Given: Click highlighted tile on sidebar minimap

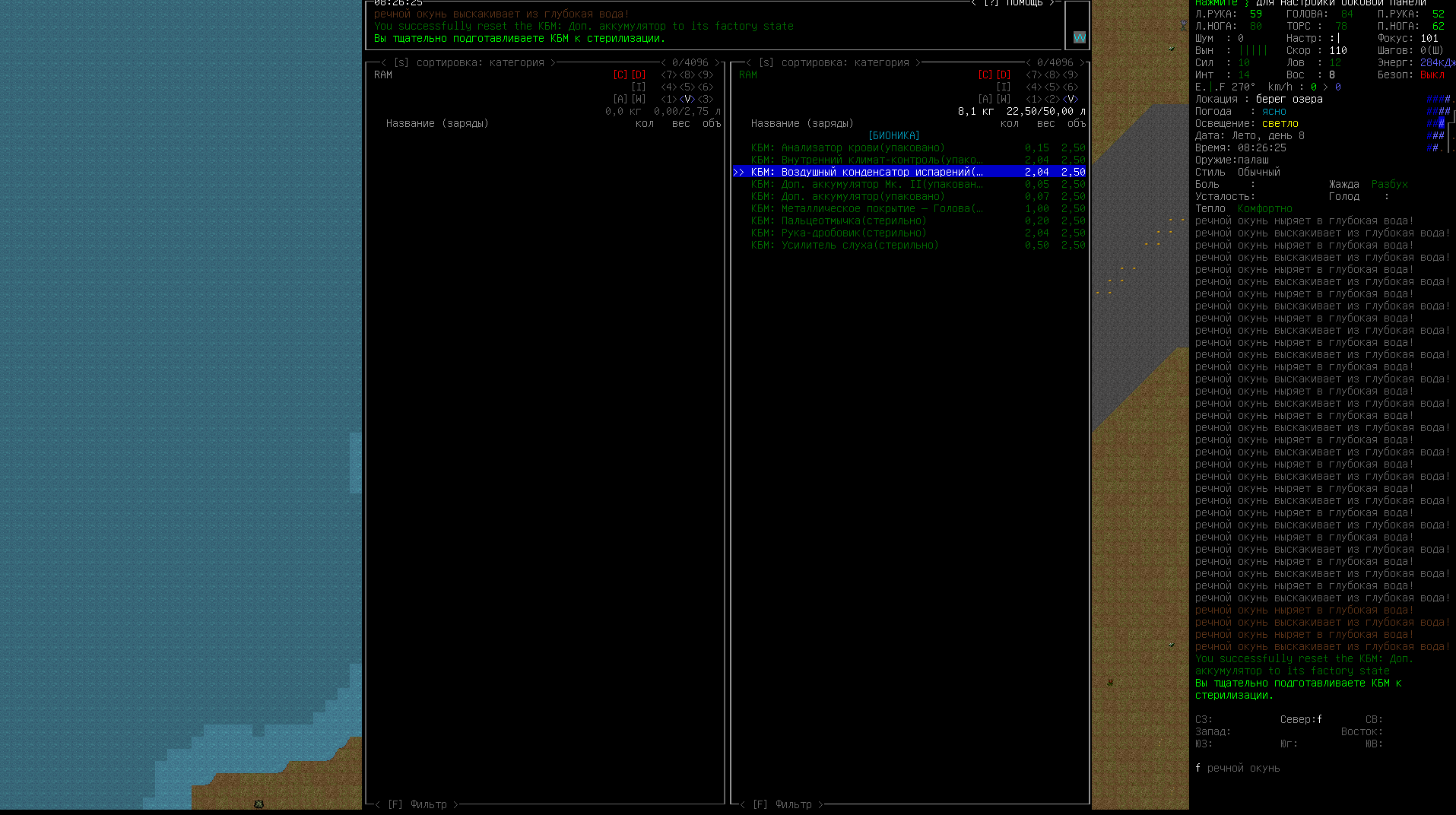Looking at the screenshot, I should coord(1441,123).
